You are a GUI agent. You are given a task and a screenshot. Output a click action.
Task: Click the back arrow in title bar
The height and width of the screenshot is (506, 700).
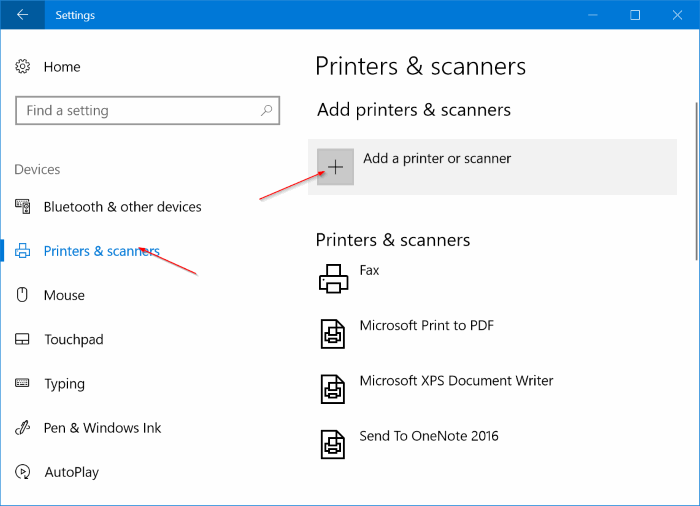[x=22, y=15]
